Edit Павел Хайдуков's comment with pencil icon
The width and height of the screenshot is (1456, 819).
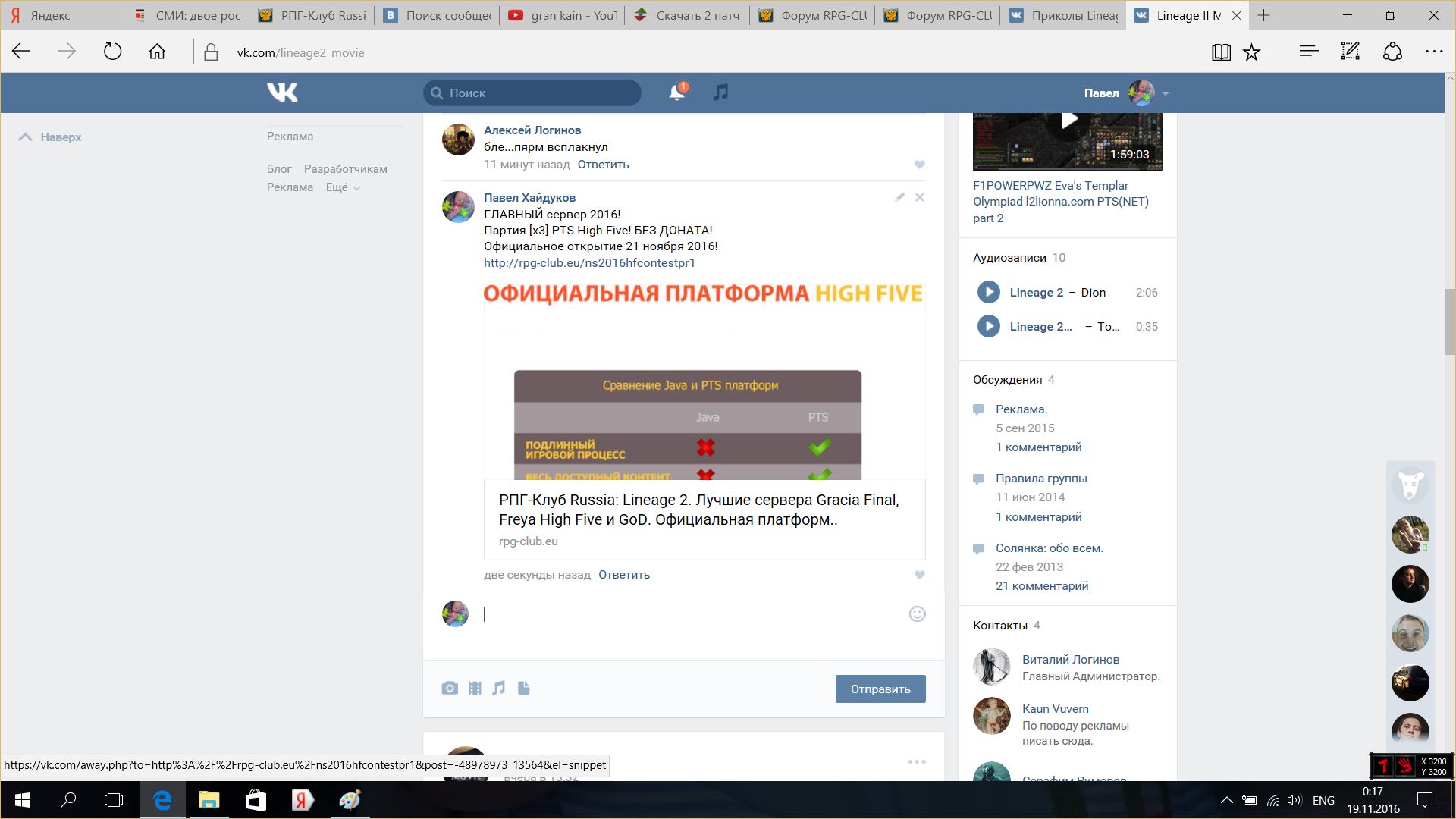click(x=899, y=197)
